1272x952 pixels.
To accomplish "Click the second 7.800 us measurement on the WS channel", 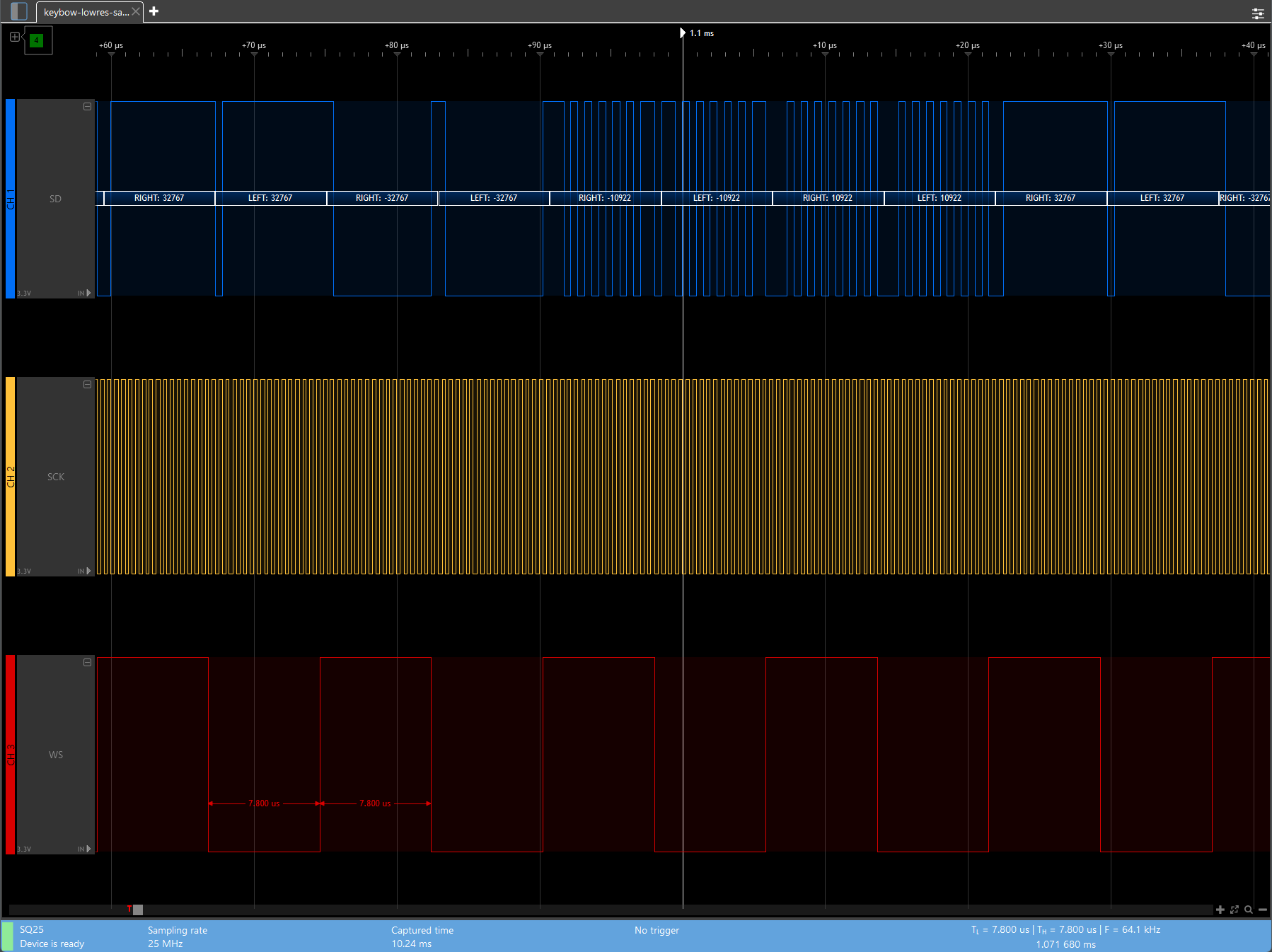I will pos(375,803).
